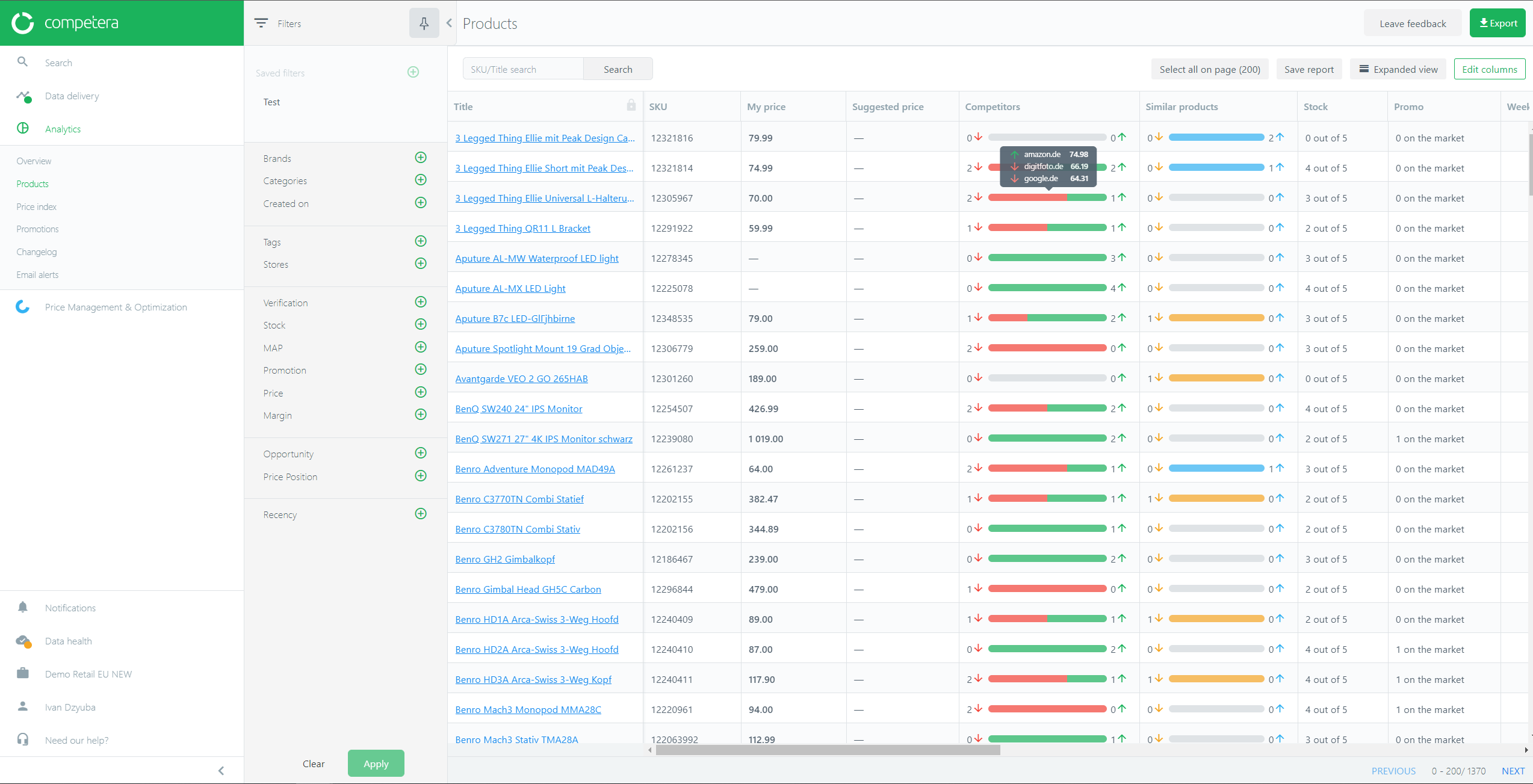Click the Filters icon to open filters
The width and height of the screenshot is (1533, 784).
pos(261,22)
